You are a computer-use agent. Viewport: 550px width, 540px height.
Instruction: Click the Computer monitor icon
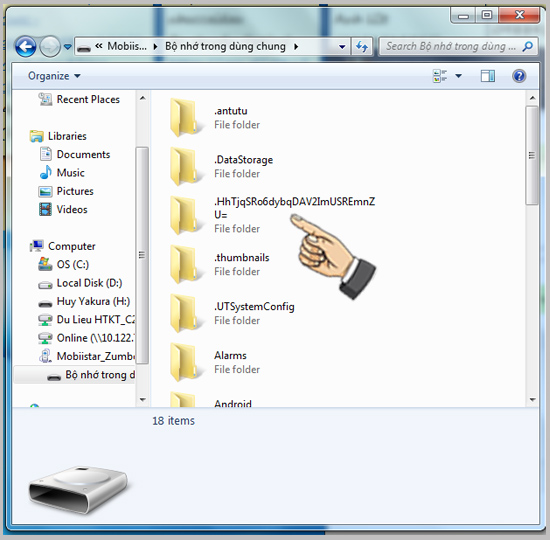click(36, 246)
